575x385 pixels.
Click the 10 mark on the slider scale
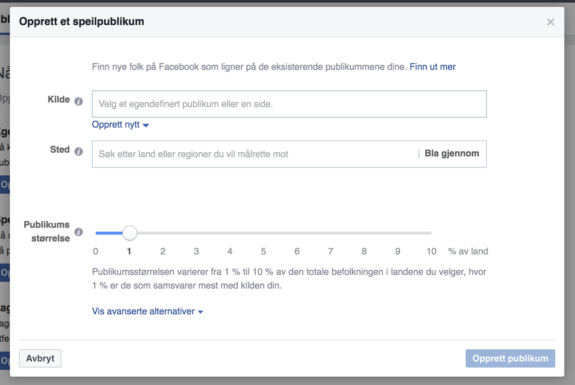(431, 251)
